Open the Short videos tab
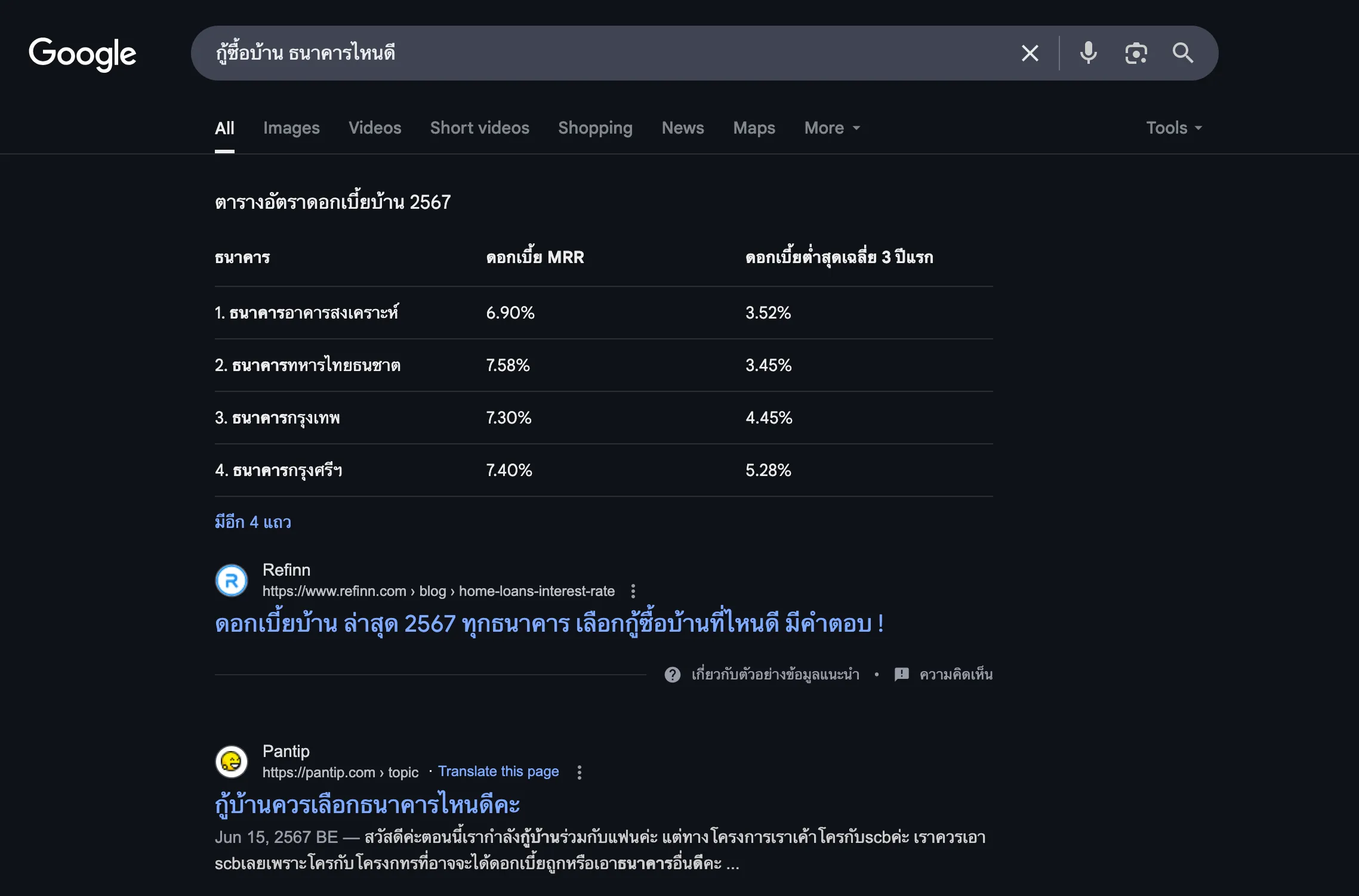 tap(480, 128)
